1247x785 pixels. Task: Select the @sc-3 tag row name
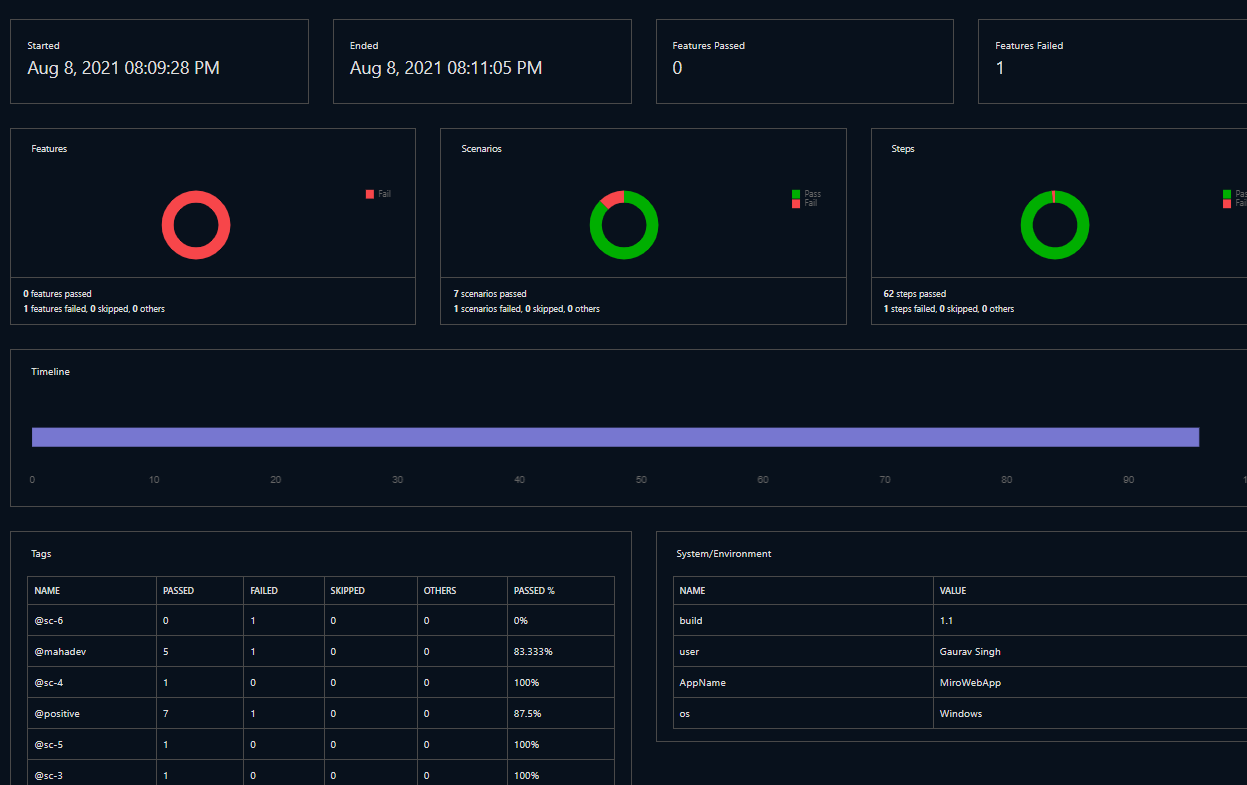pos(49,776)
